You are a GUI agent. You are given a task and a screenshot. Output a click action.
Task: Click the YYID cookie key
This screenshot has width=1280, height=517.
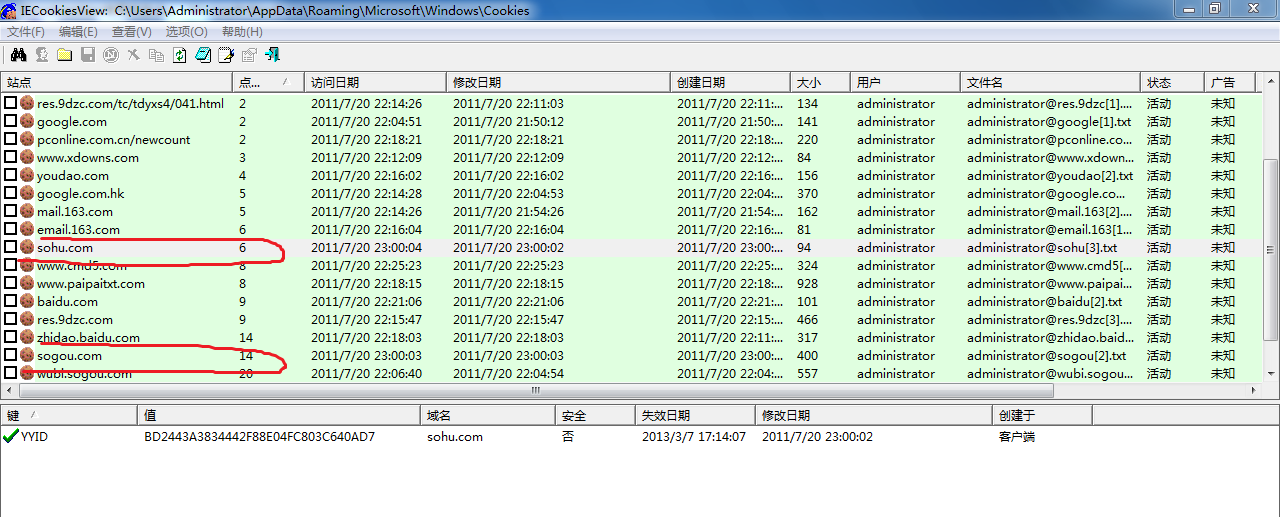point(34,436)
